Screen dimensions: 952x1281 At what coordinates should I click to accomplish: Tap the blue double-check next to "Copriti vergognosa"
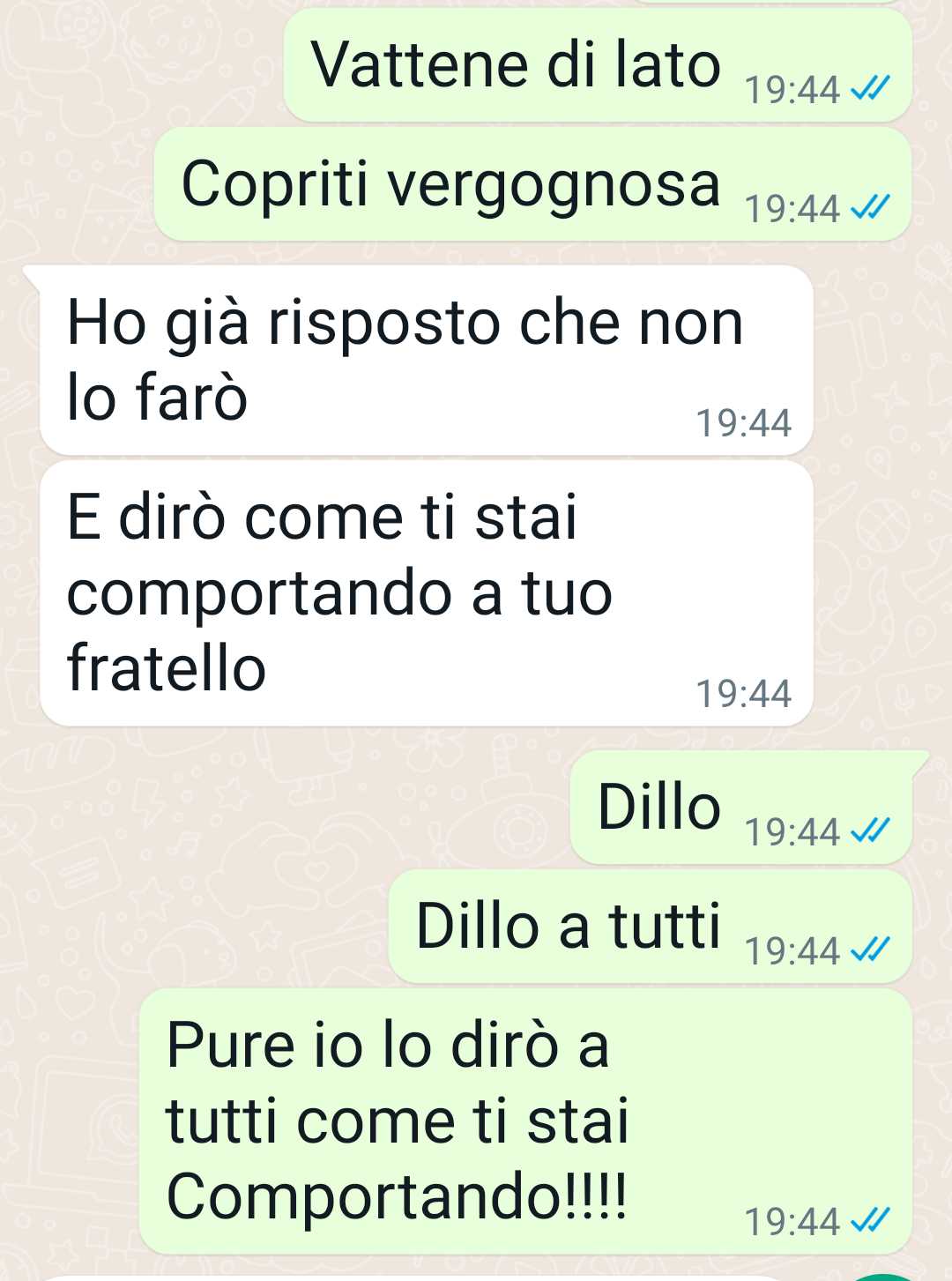tap(871, 207)
